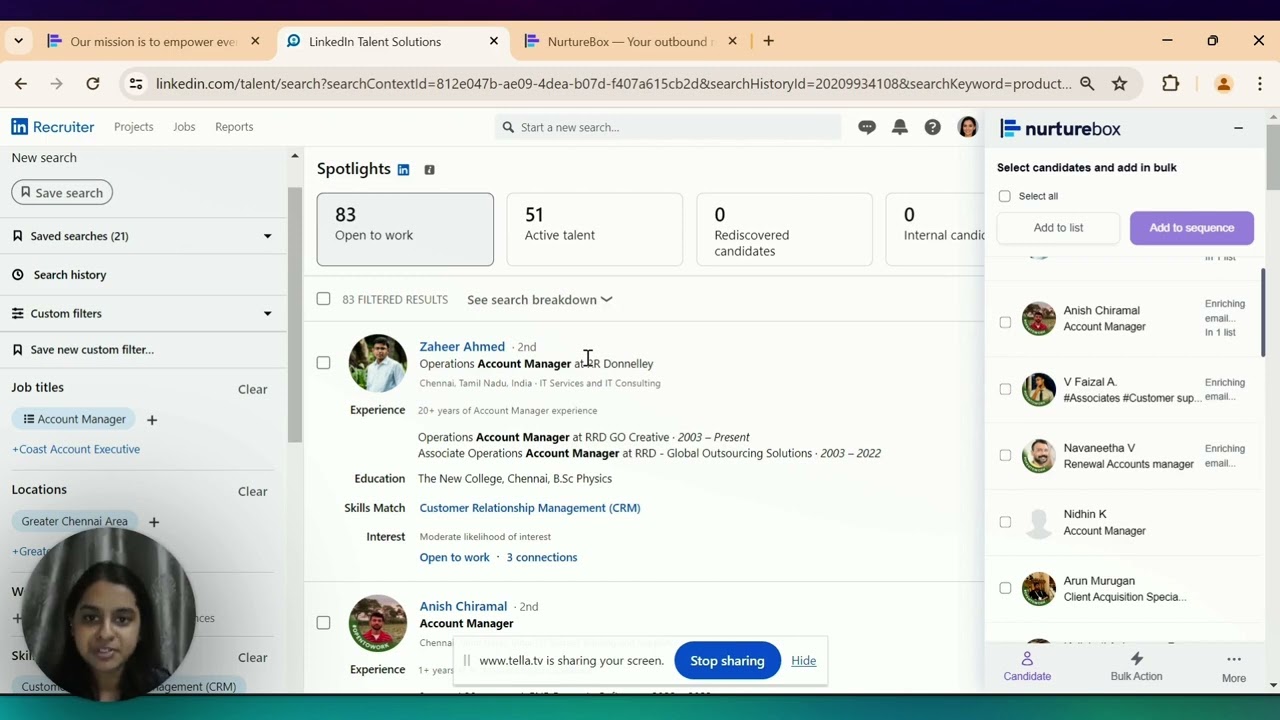Click the nurturebox candidate list scrollbar

click(x=1262, y=312)
